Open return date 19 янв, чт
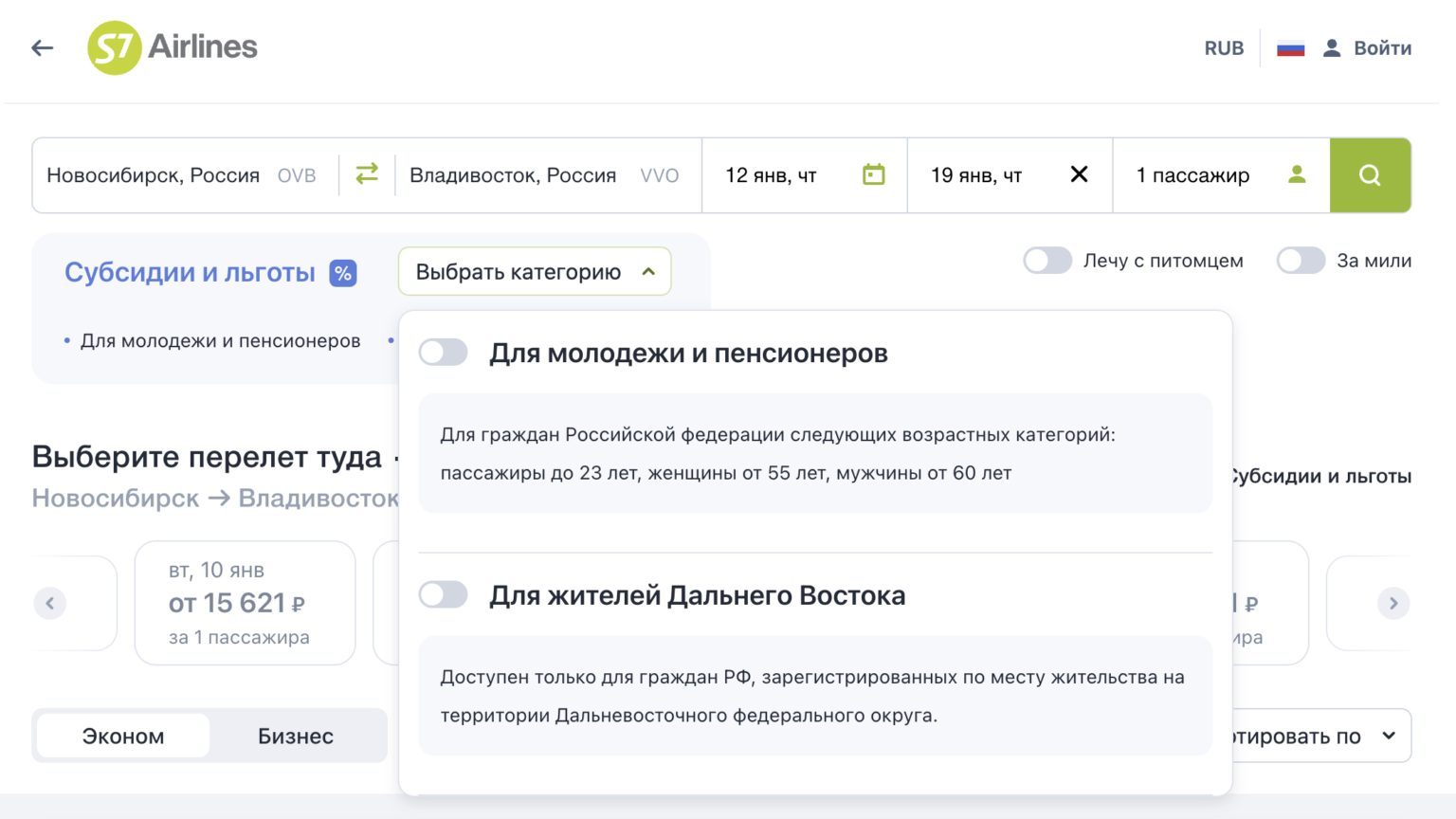 (1010, 175)
